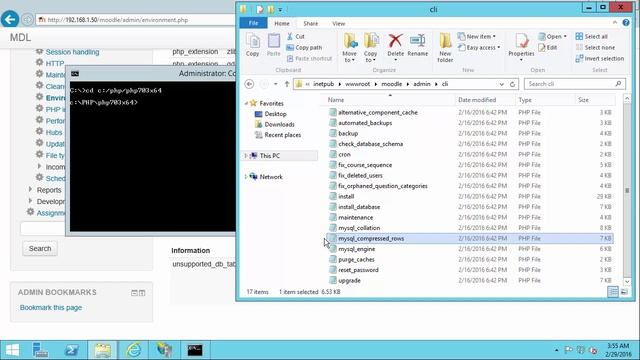Click Up one level arrow in Explorer
This screenshot has height=360, width=640.
coord(287,84)
